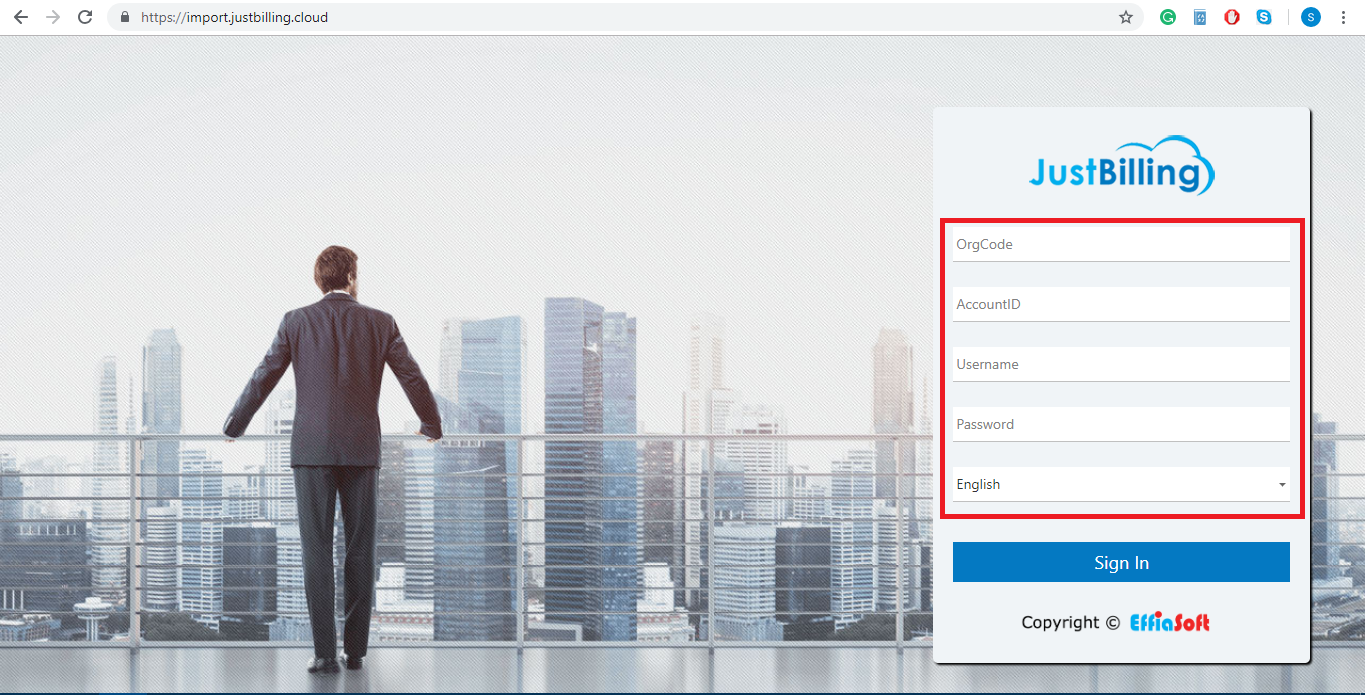Reload the page with the refresh icon

click(85, 17)
